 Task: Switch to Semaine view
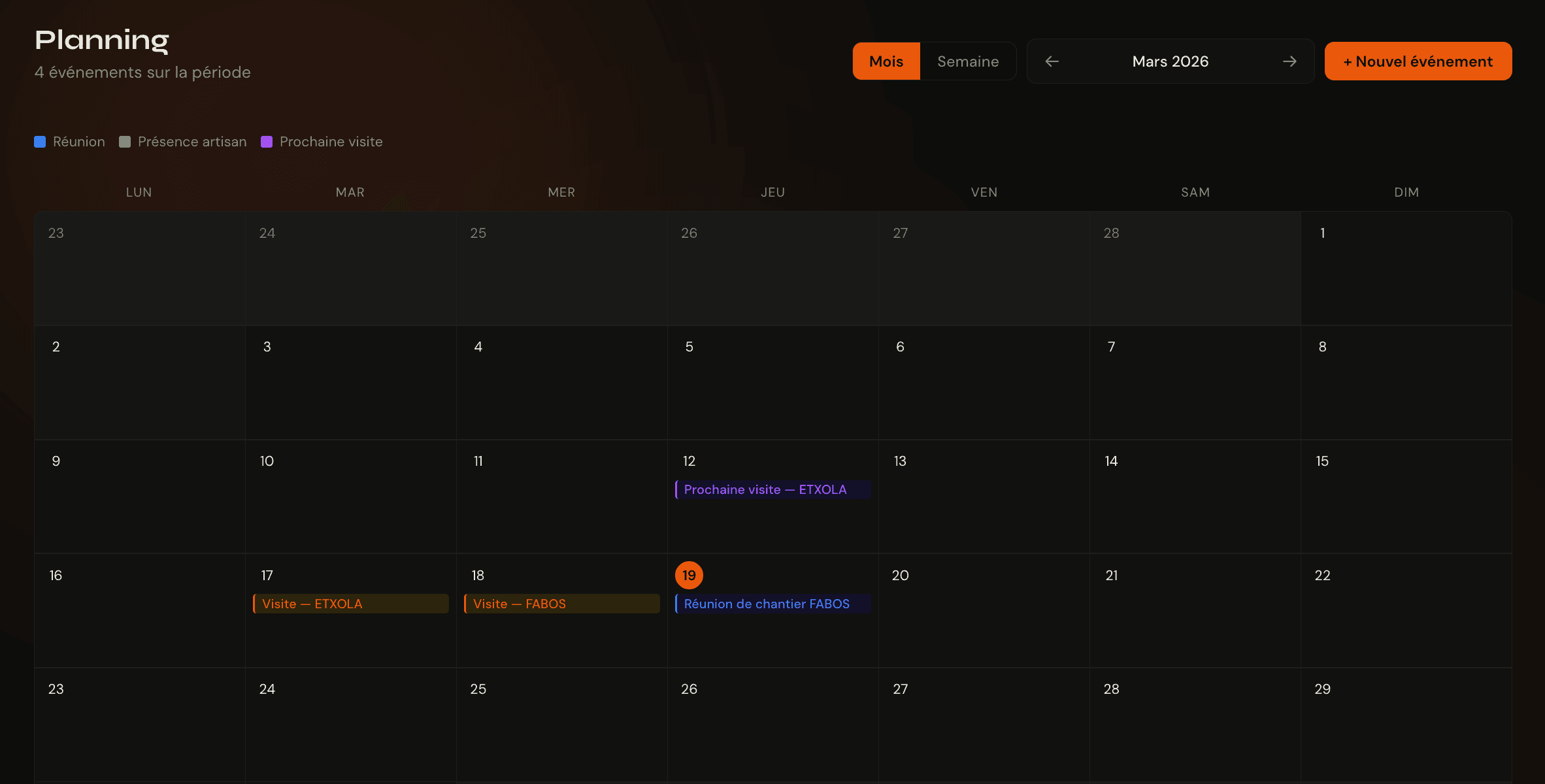(x=968, y=61)
